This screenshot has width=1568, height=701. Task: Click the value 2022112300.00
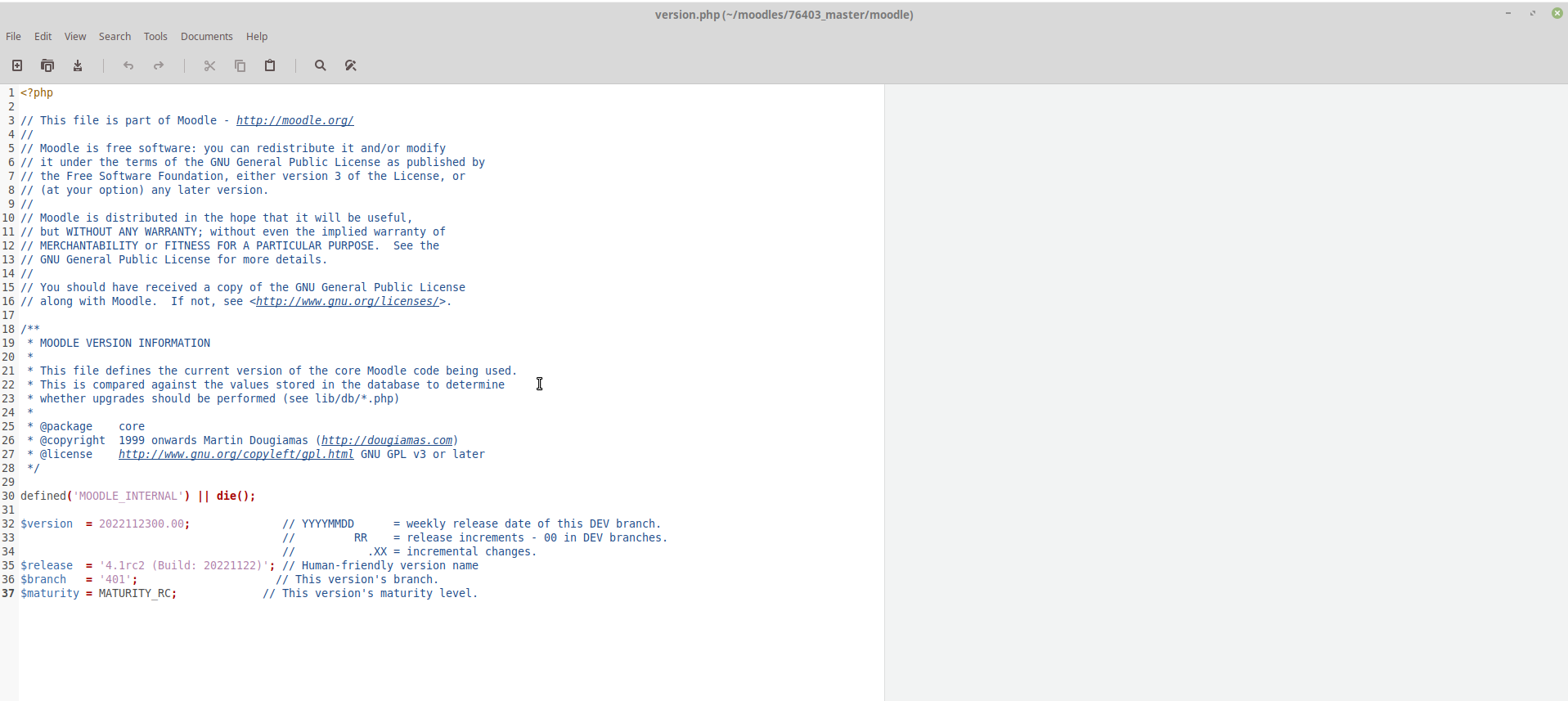142,524
